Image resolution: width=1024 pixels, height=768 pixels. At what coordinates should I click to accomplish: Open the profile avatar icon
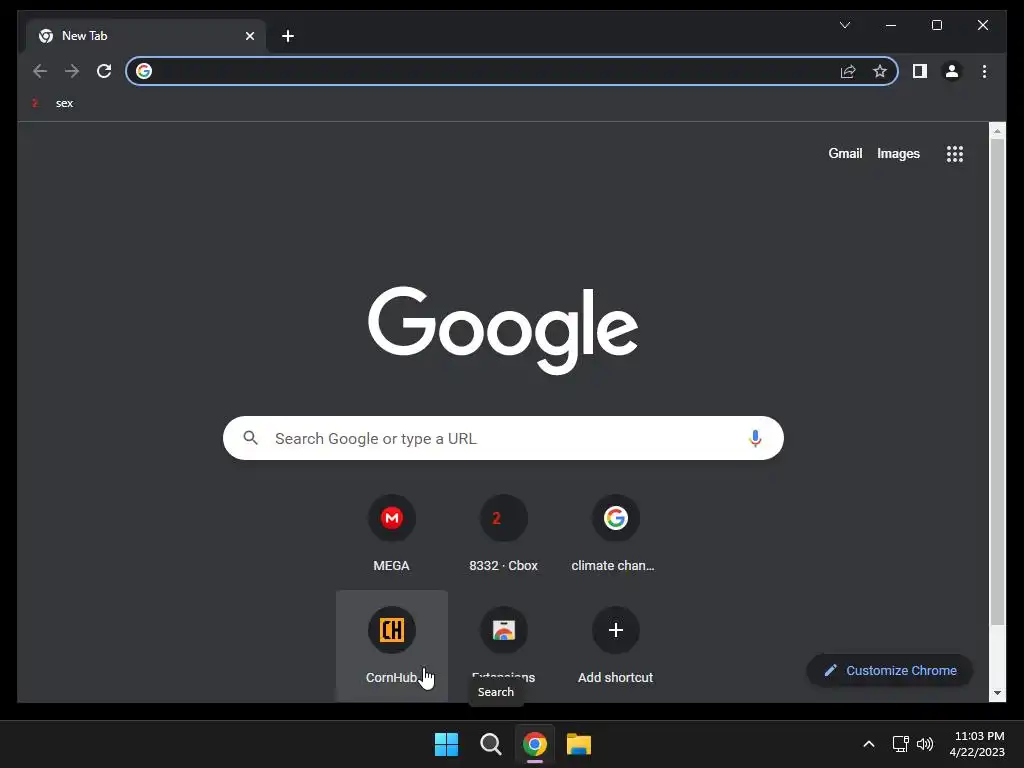pyautogui.click(x=952, y=71)
